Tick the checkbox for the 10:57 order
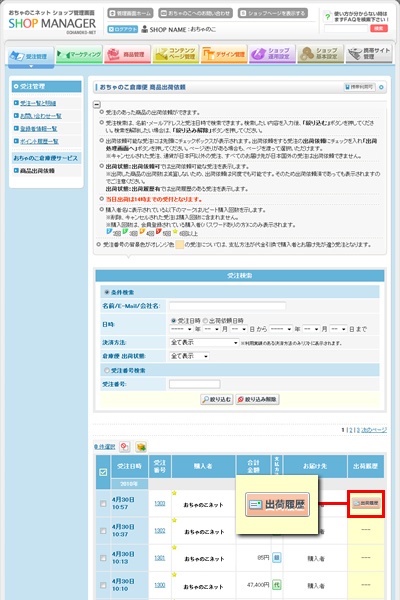The width and height of the screenshot is (400, 600). [103, 503]
